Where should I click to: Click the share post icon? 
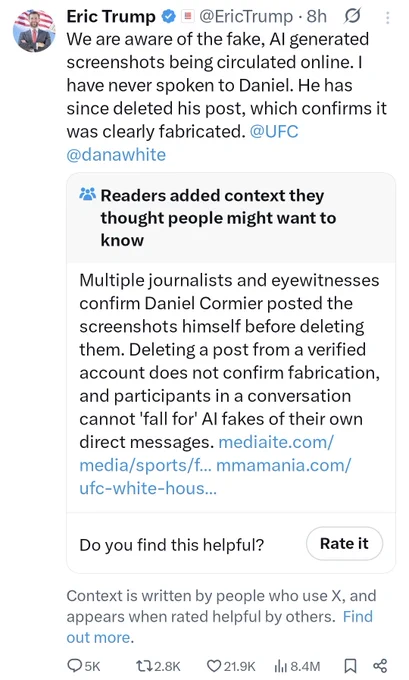coord(380,666)
